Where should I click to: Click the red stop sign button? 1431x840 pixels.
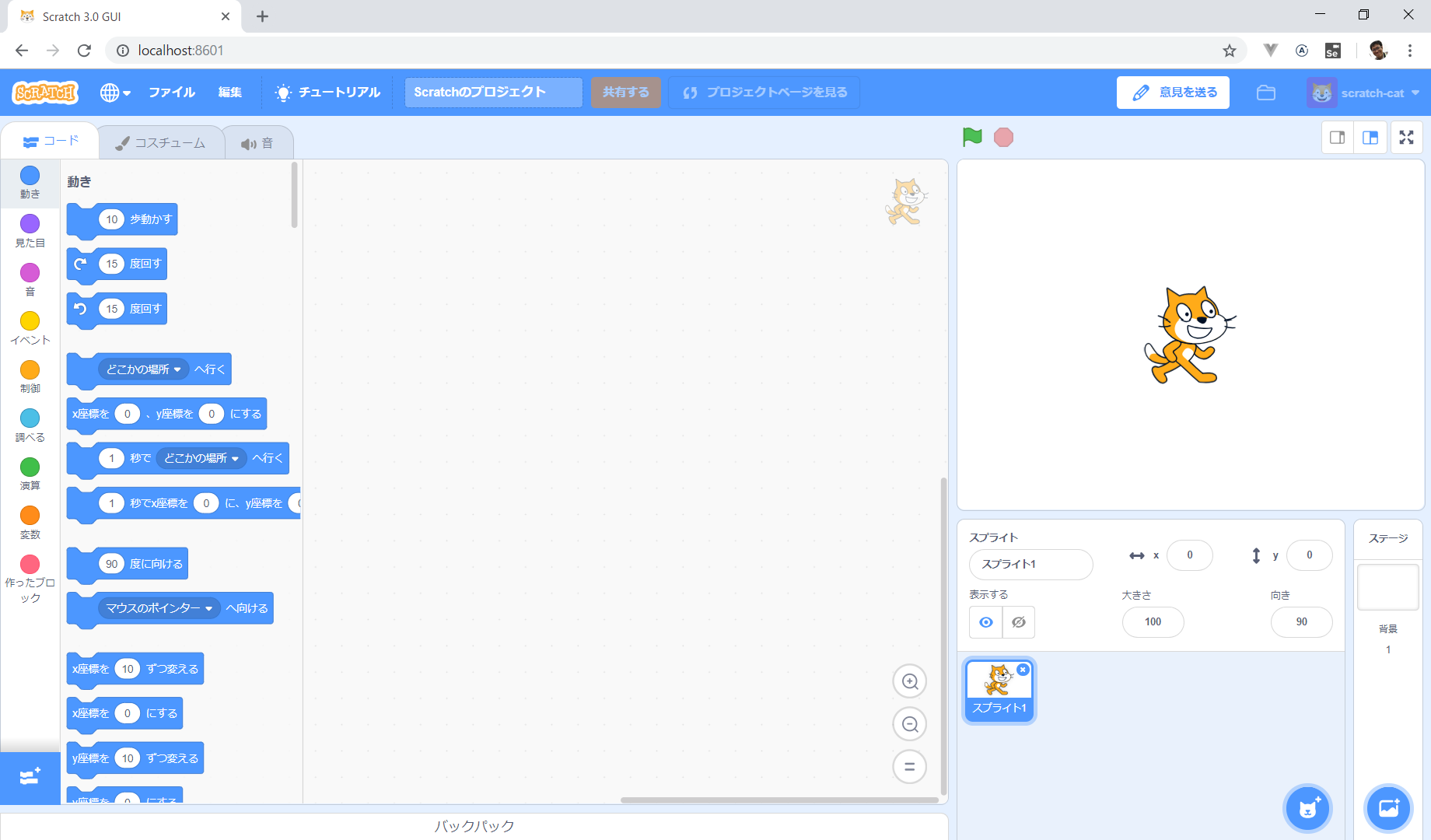click(x=1004, y=137)
